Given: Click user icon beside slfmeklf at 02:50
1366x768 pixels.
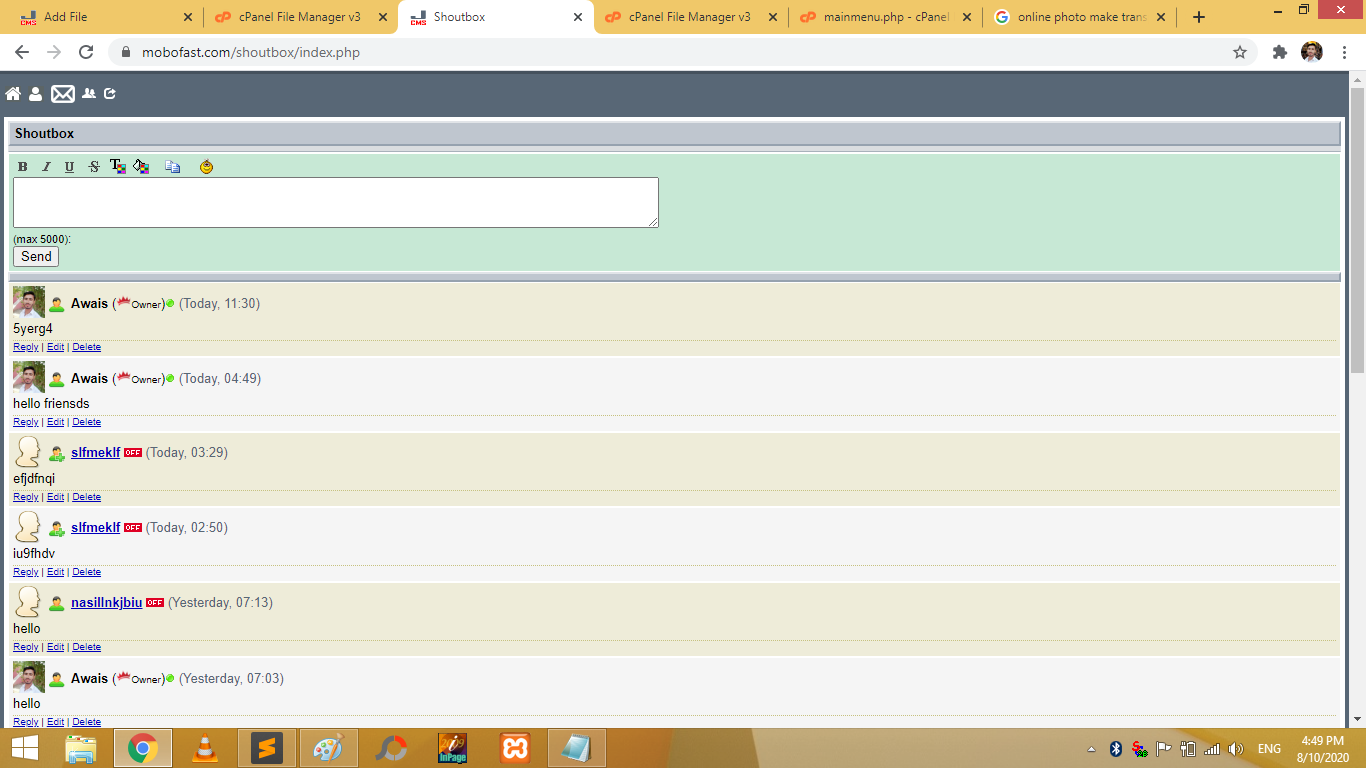Looking at the screenshot, I should tap(57, 529).
